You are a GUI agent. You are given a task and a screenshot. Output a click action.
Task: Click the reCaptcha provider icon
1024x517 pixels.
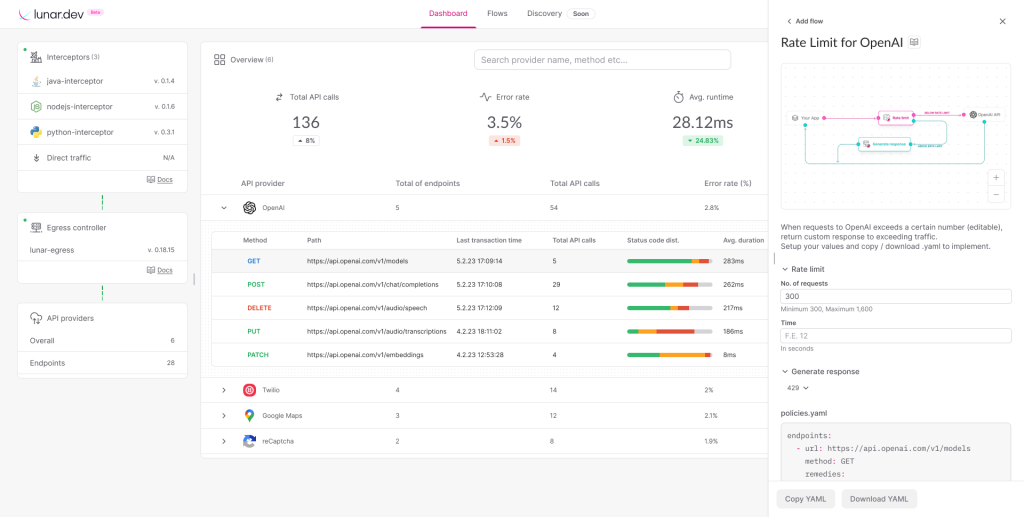point(249,441)
